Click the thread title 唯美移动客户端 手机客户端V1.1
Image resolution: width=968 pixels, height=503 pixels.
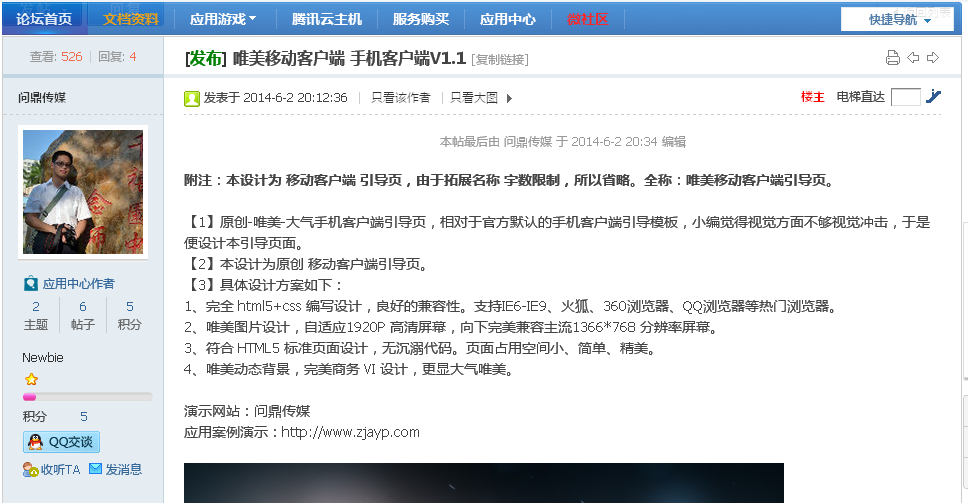[349, 58]
